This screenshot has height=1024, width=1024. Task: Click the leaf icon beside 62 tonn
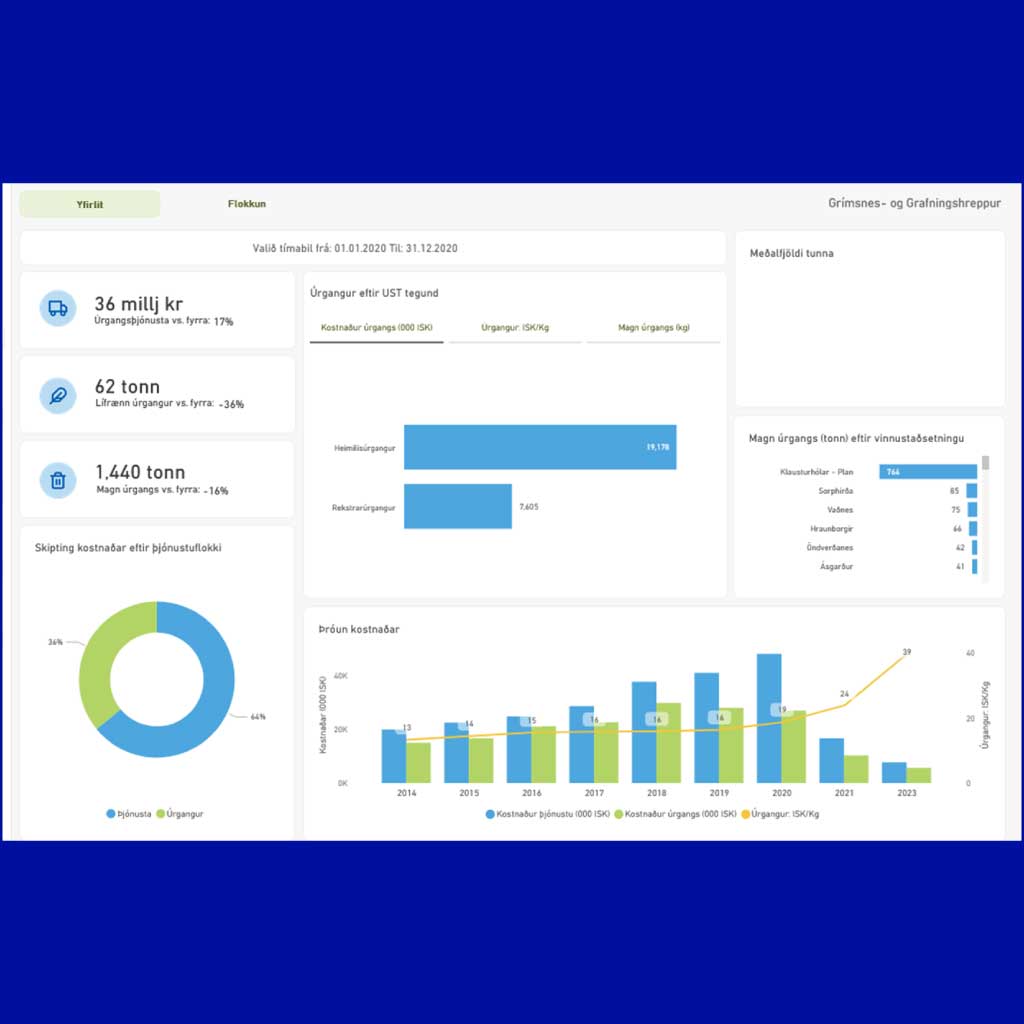coord(58,395)
